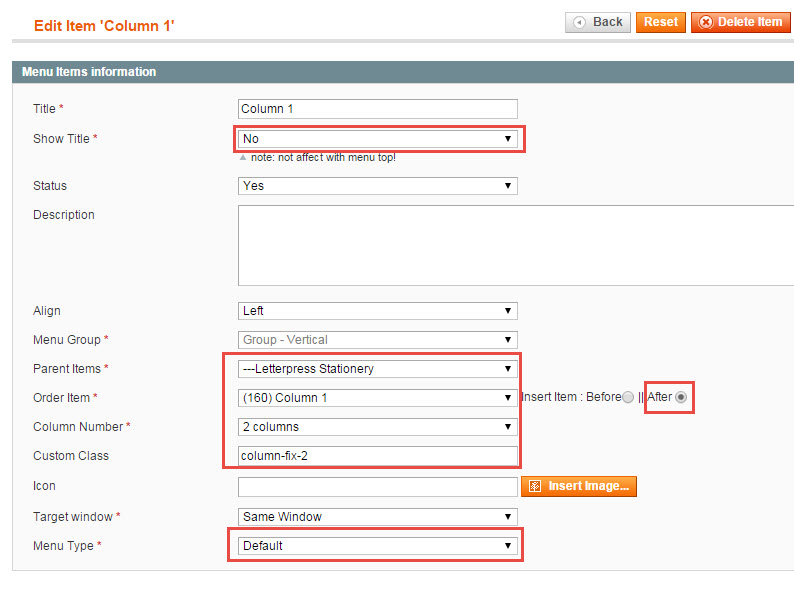The height and width of the screenshot is (593, 794).
Task: Click the Back button
Action: pyautogui.click(x=598, y=22)
